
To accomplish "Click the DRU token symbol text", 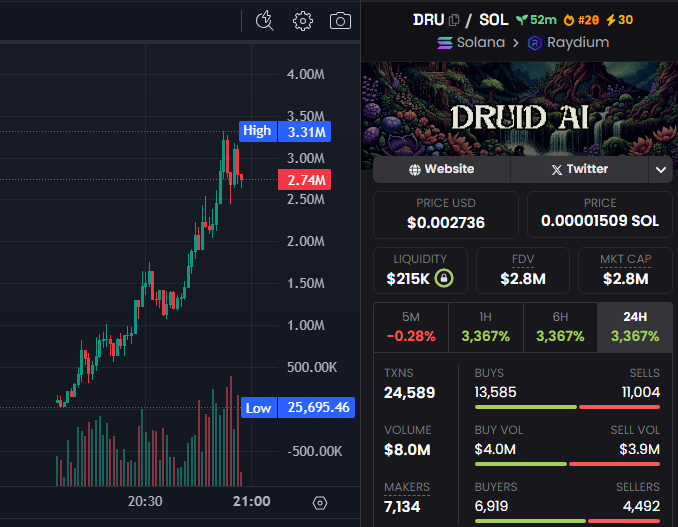I will [429, 20].
